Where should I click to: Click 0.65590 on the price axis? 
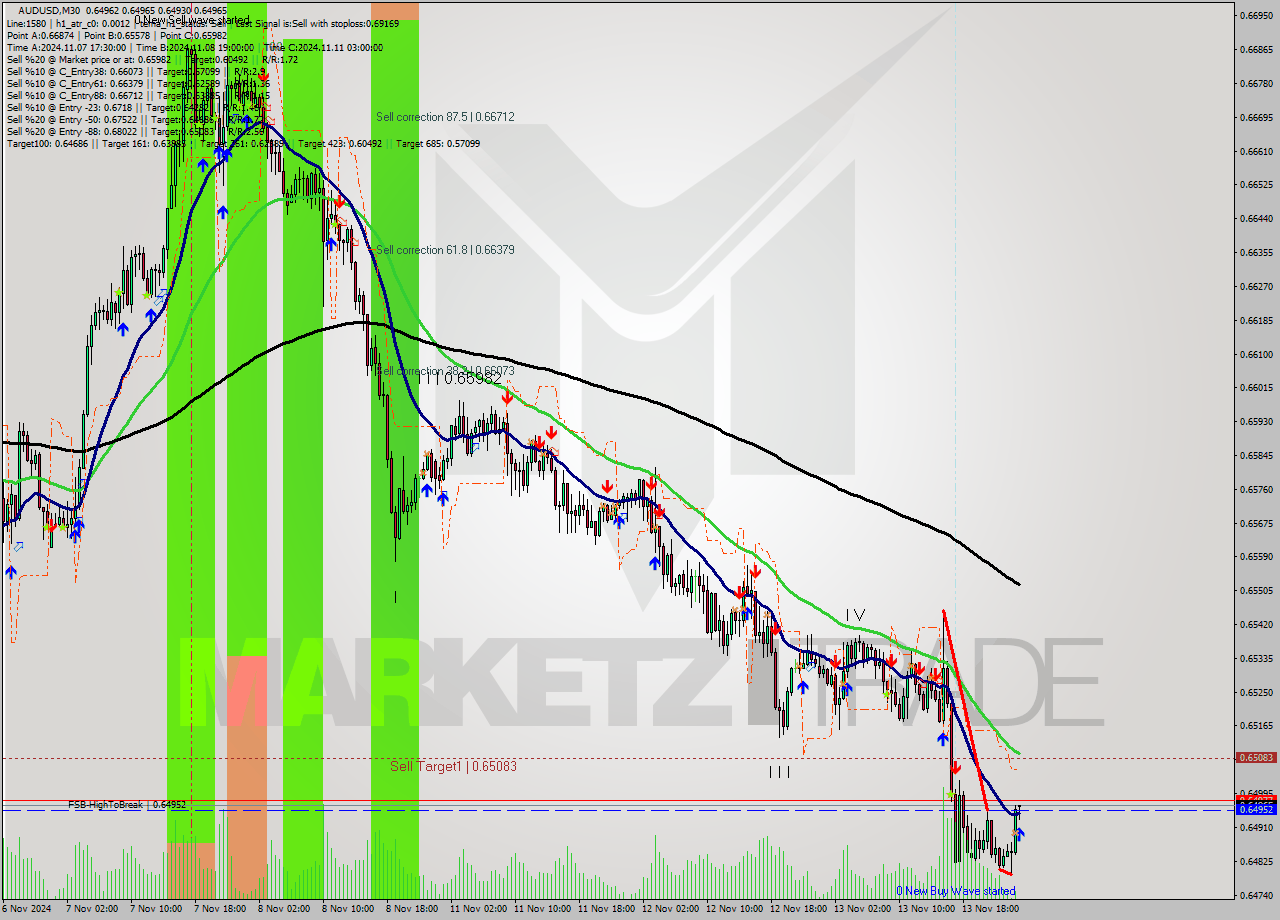click(1257, 556)
